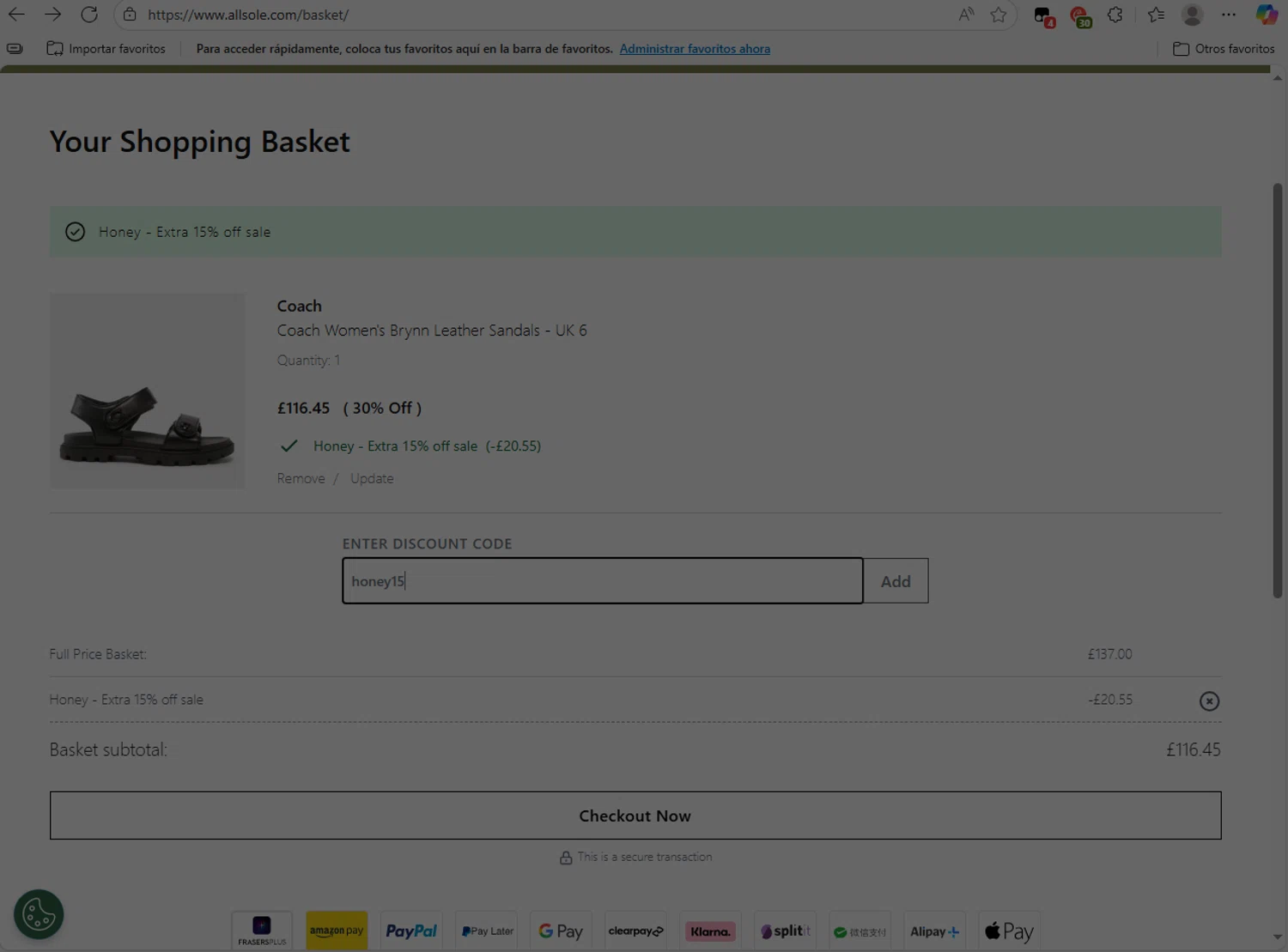Select the Frasers Plus payment icon

tap(262, 931)
